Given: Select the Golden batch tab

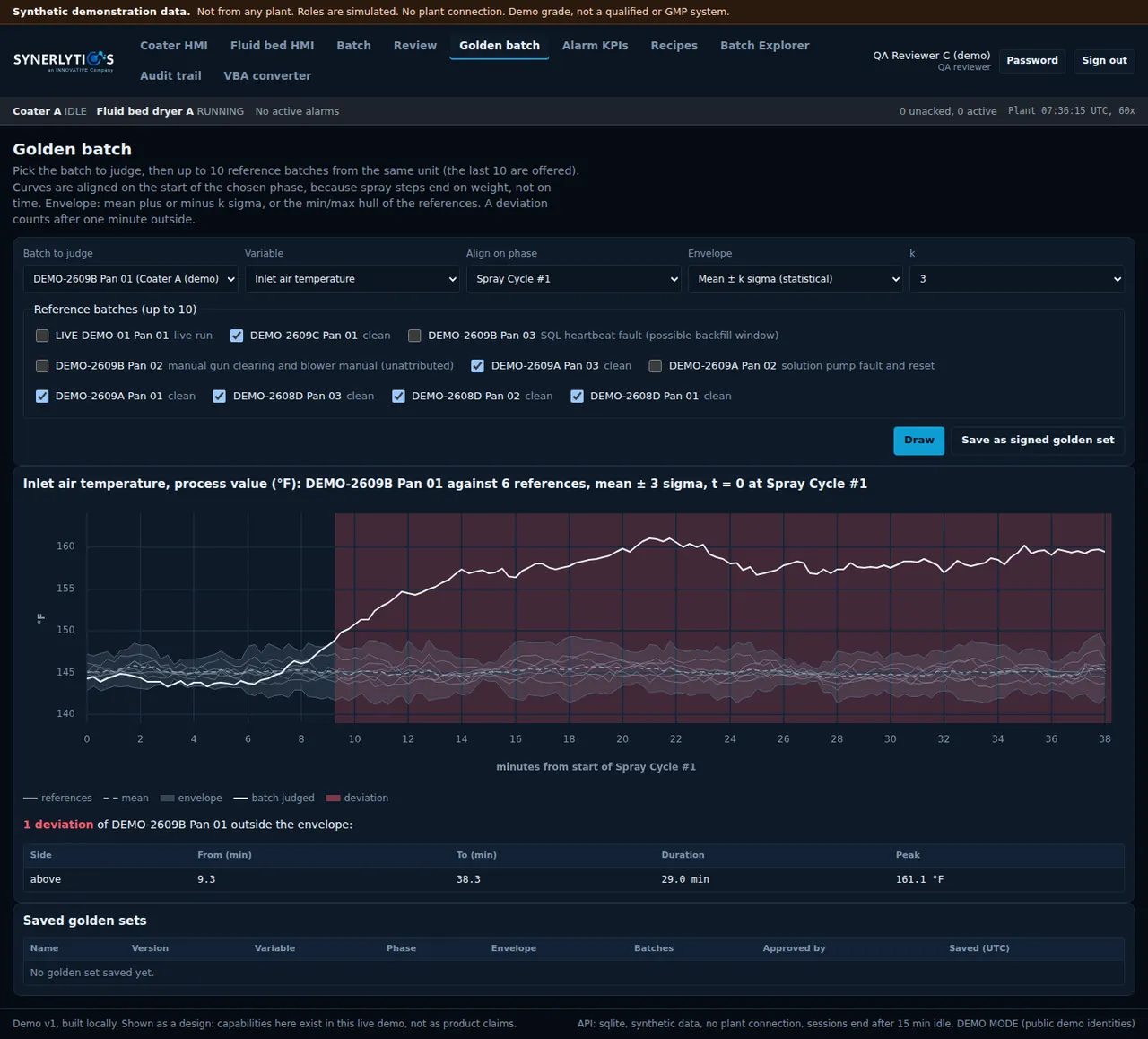Looking at the screenshot, I should tap(500, 46).
